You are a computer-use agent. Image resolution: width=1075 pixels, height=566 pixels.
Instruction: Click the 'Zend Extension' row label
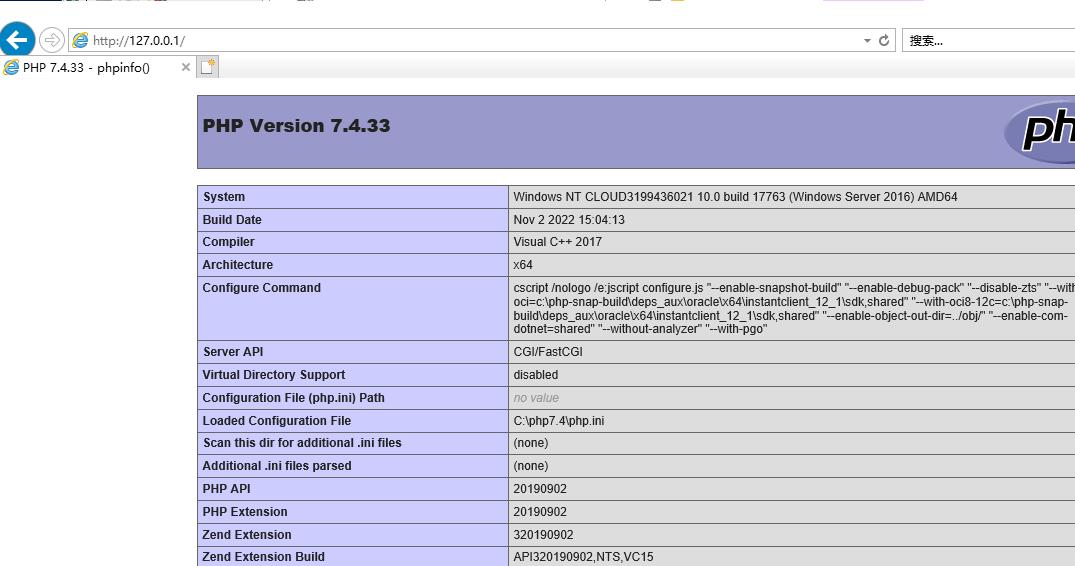247,534
